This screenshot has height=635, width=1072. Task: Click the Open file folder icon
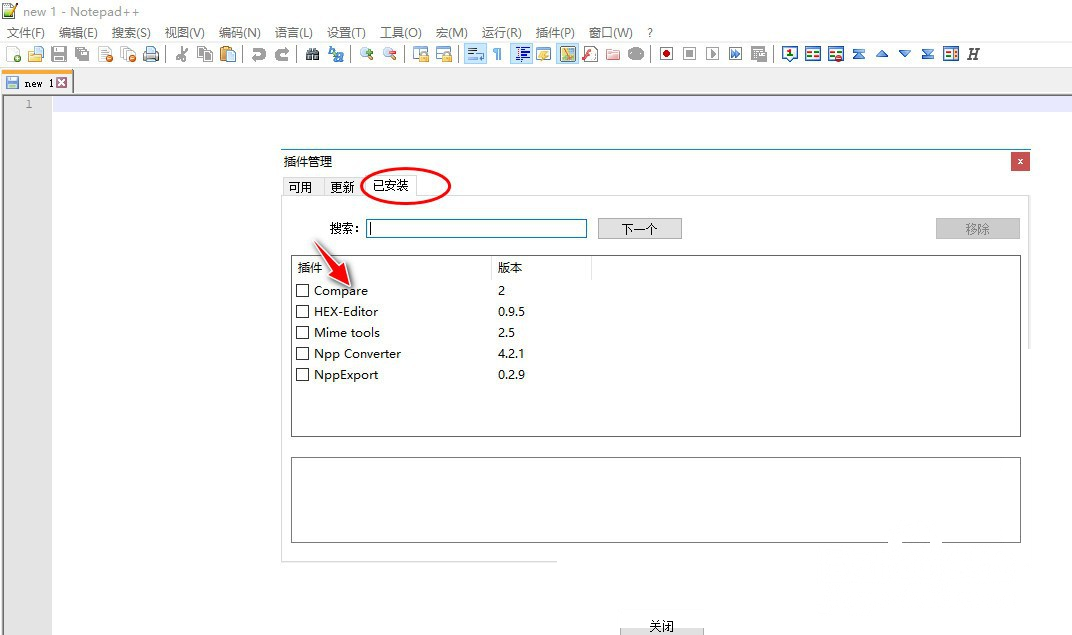coord(36,54)
